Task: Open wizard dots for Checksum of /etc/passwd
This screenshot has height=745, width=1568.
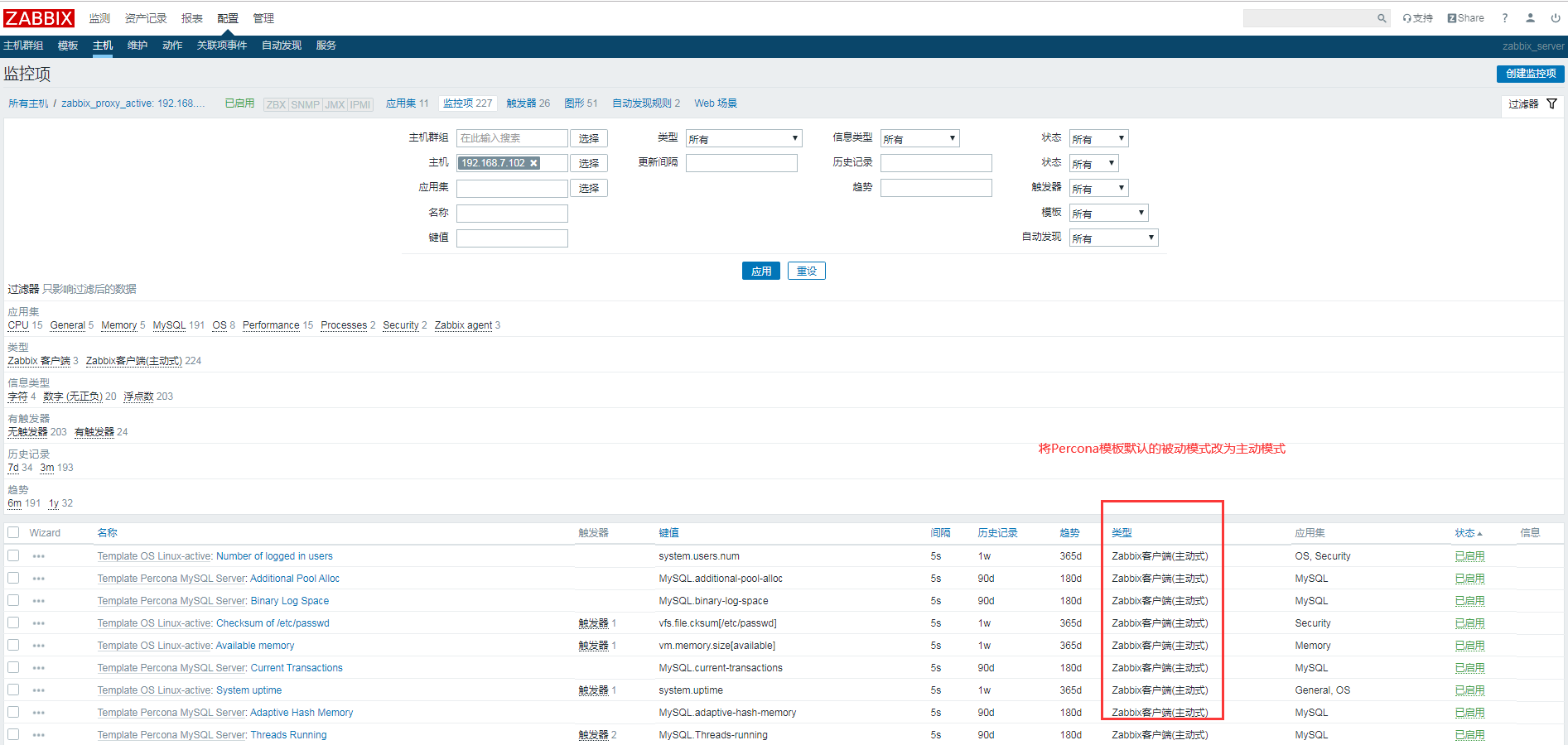Action: pos(39,623)
